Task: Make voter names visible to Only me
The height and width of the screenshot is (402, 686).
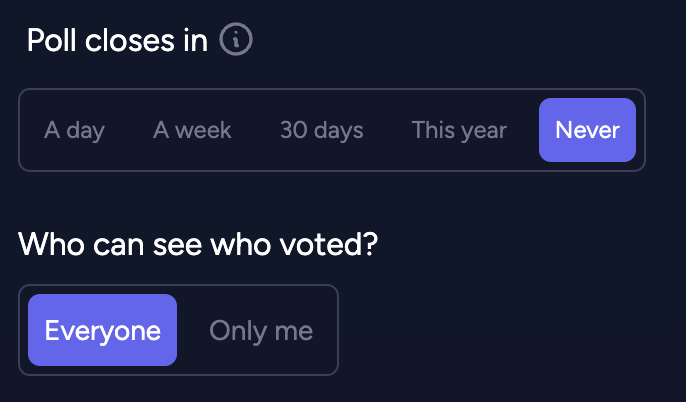Action: click(x=261, y=330)
